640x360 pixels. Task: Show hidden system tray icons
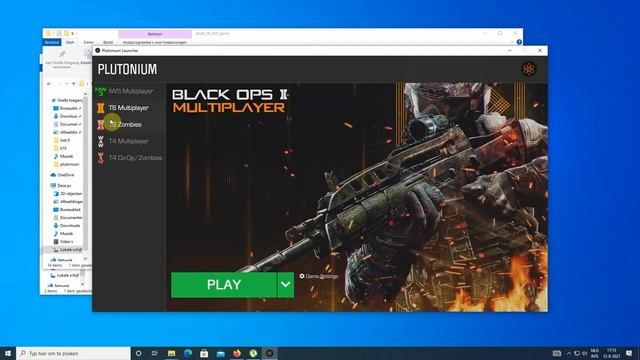tap(569, 353)
